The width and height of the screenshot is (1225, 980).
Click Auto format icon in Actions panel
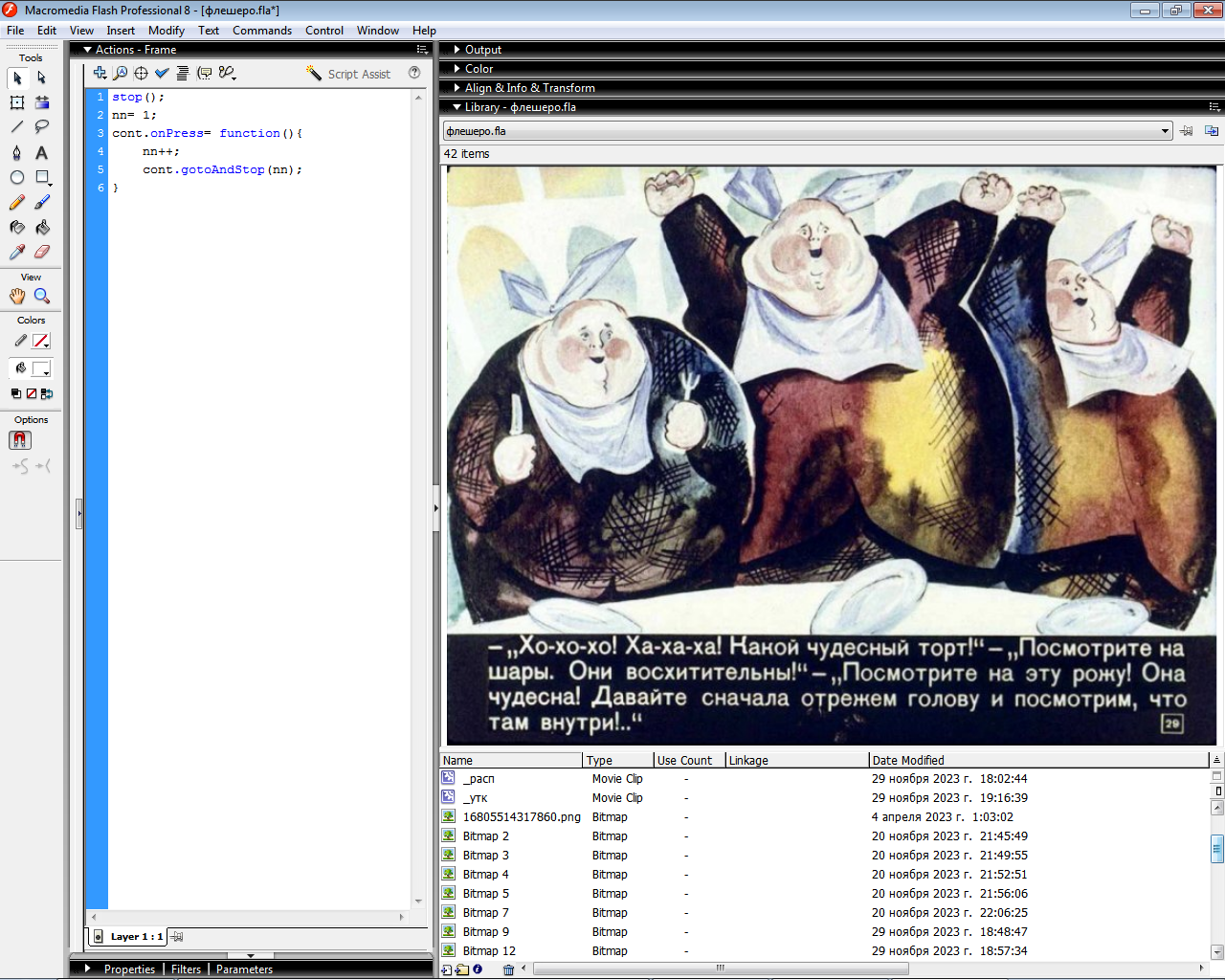pos(182,73)
